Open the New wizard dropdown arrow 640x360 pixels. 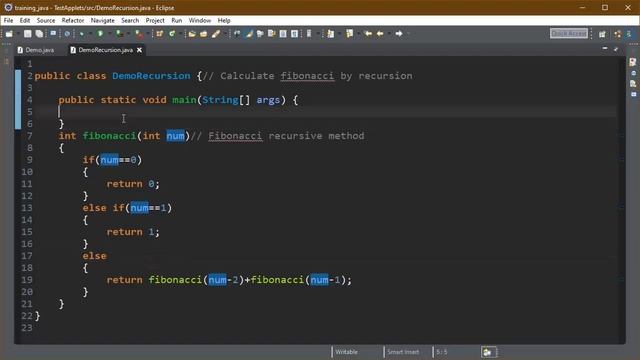(18, 33)
